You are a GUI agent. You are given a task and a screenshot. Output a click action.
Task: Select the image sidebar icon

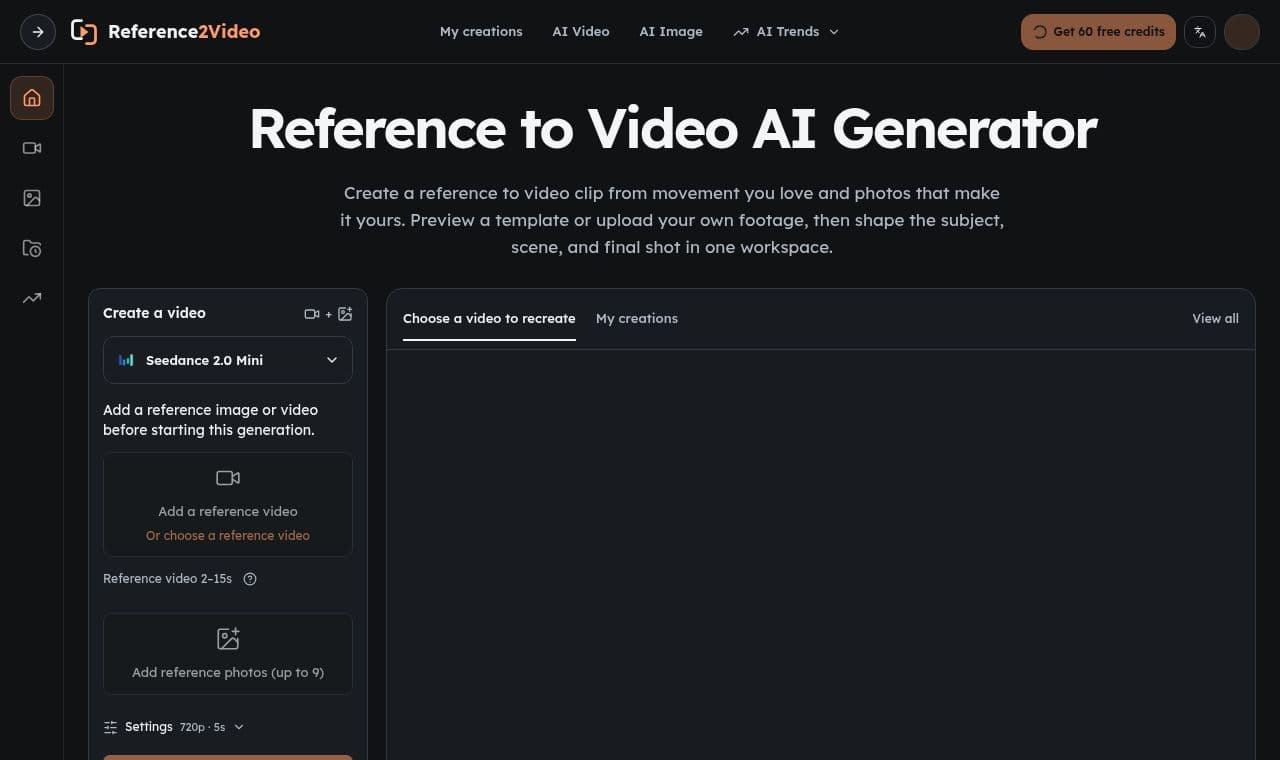pyautogui.click(x=32, y=198)
